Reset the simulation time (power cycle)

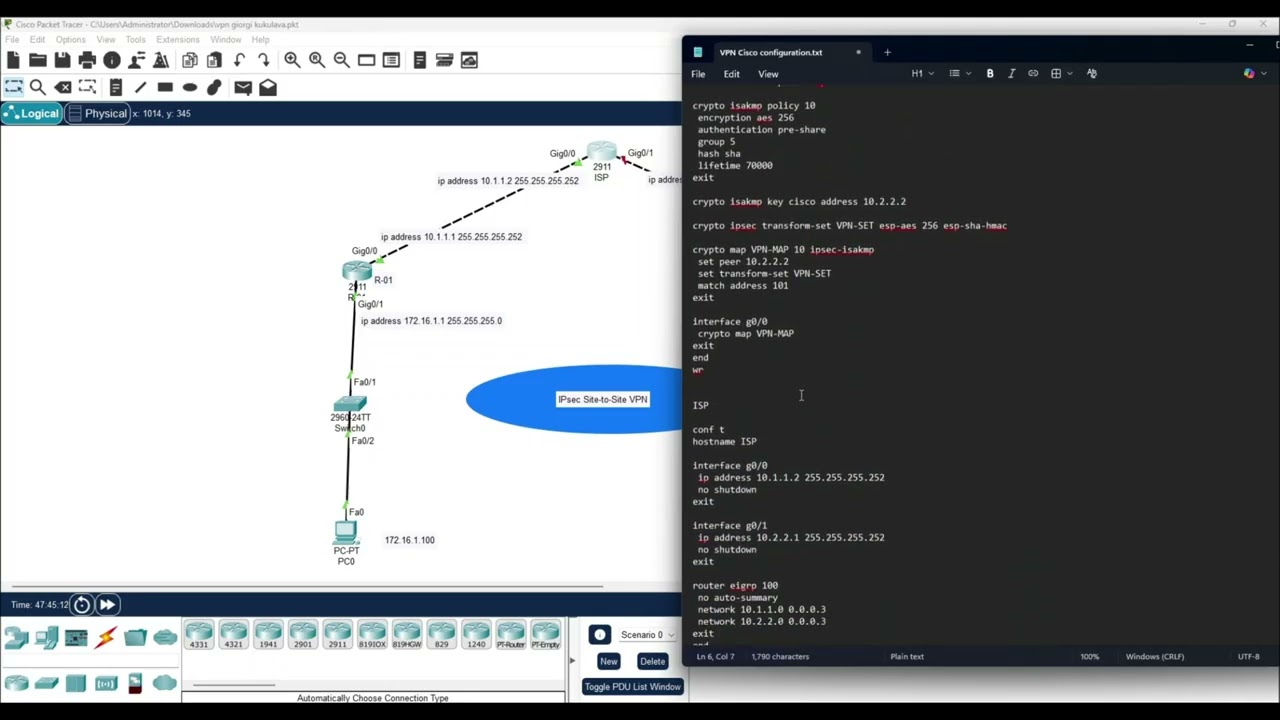click(81, 604)
